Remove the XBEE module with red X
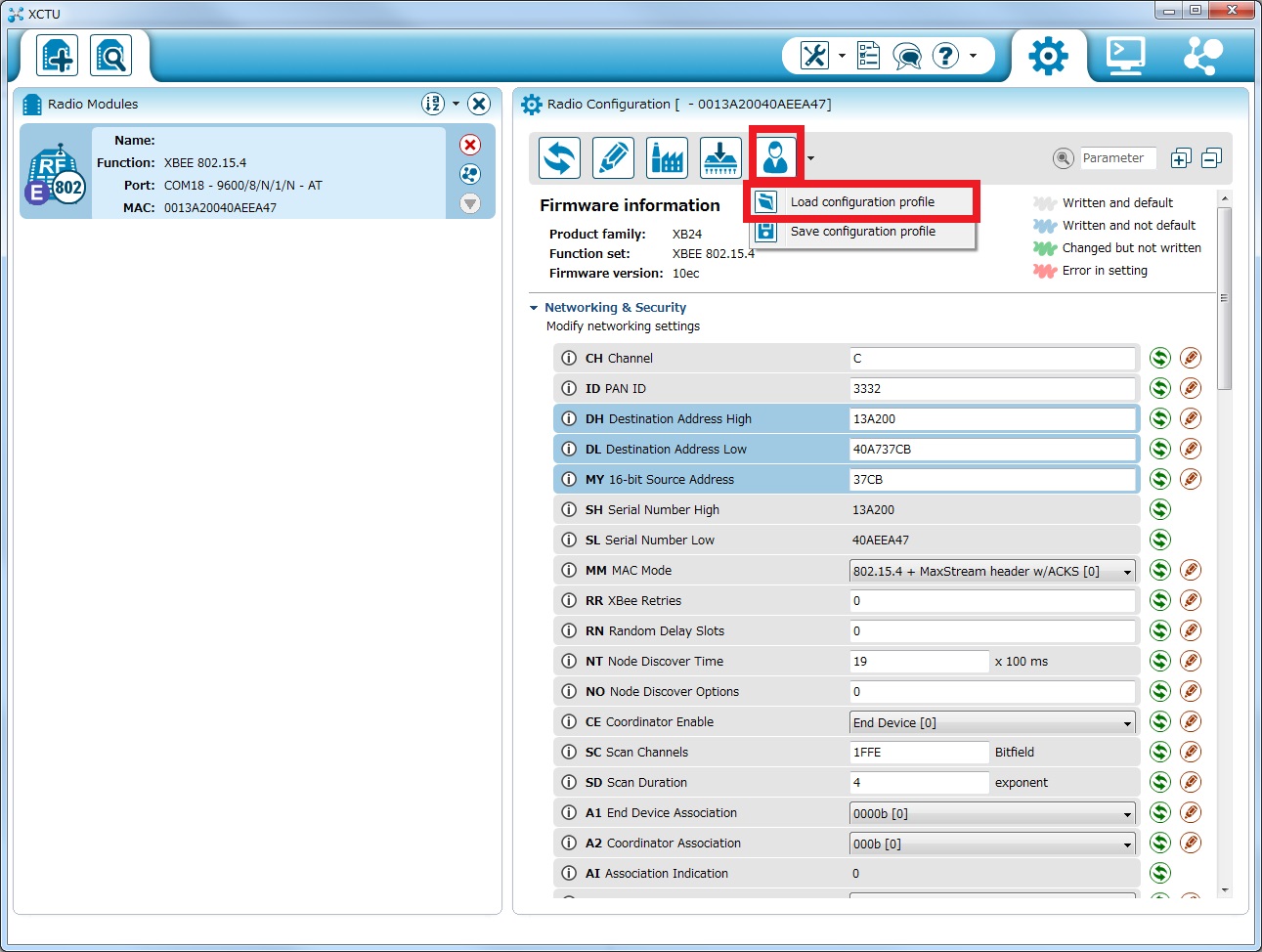The width and height of the screenshot is (1262, 952). point(470,145)
